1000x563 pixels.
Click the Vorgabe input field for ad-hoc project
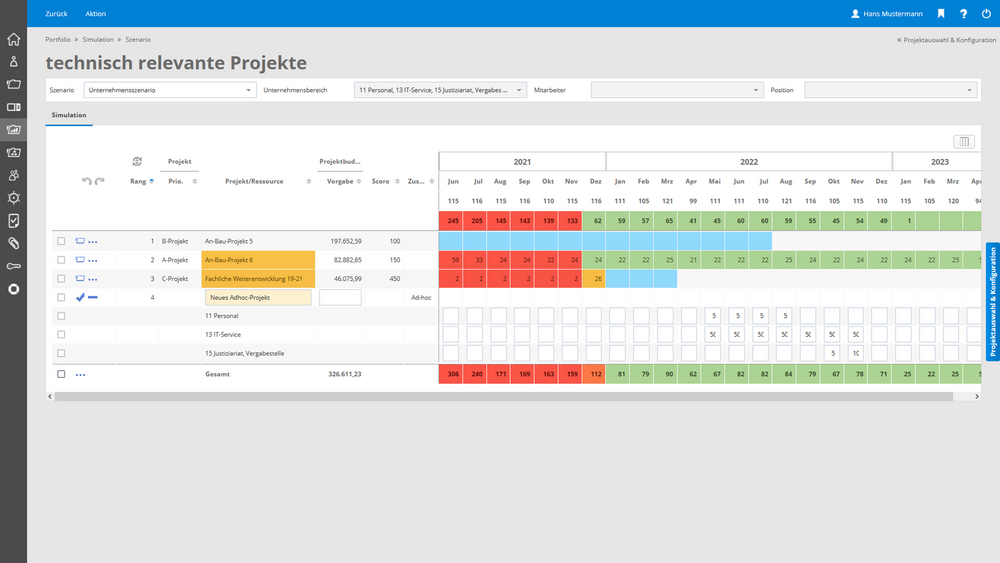[x=340, y=298]
